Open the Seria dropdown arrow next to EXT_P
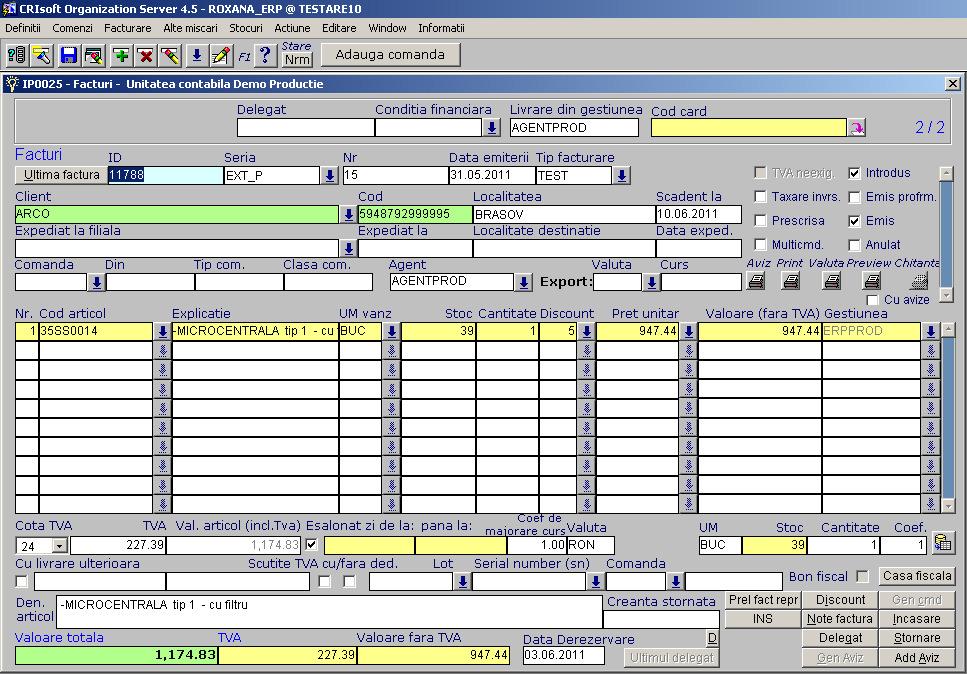967x674 pixels. [x=329, y=176]
